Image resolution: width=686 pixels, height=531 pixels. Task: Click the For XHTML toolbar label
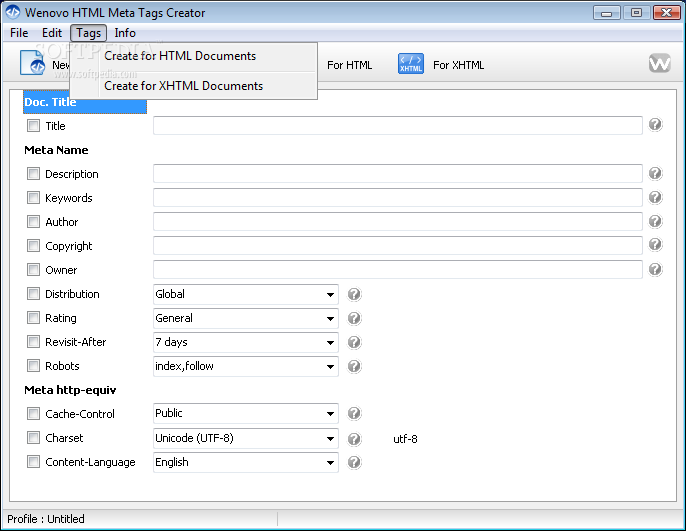point(458,65)
